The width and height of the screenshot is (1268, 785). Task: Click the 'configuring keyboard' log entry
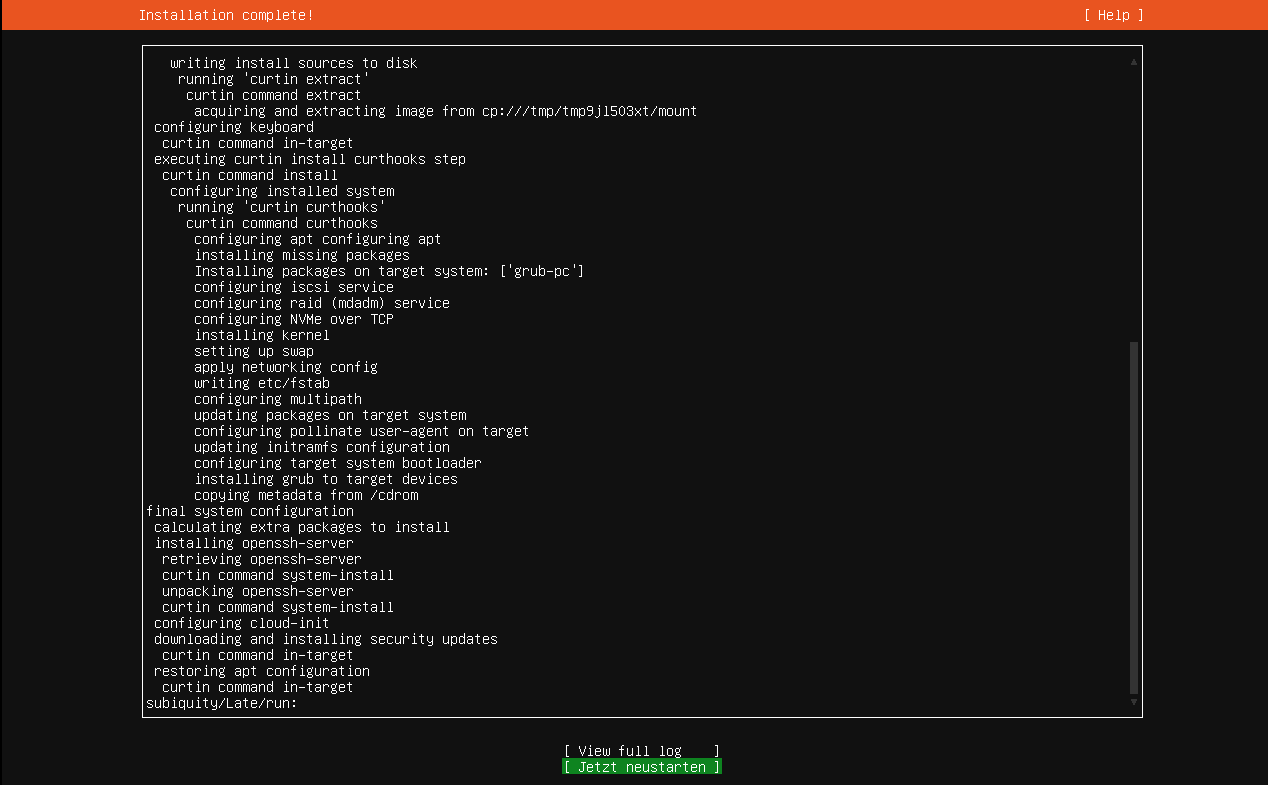click(233, 126)
